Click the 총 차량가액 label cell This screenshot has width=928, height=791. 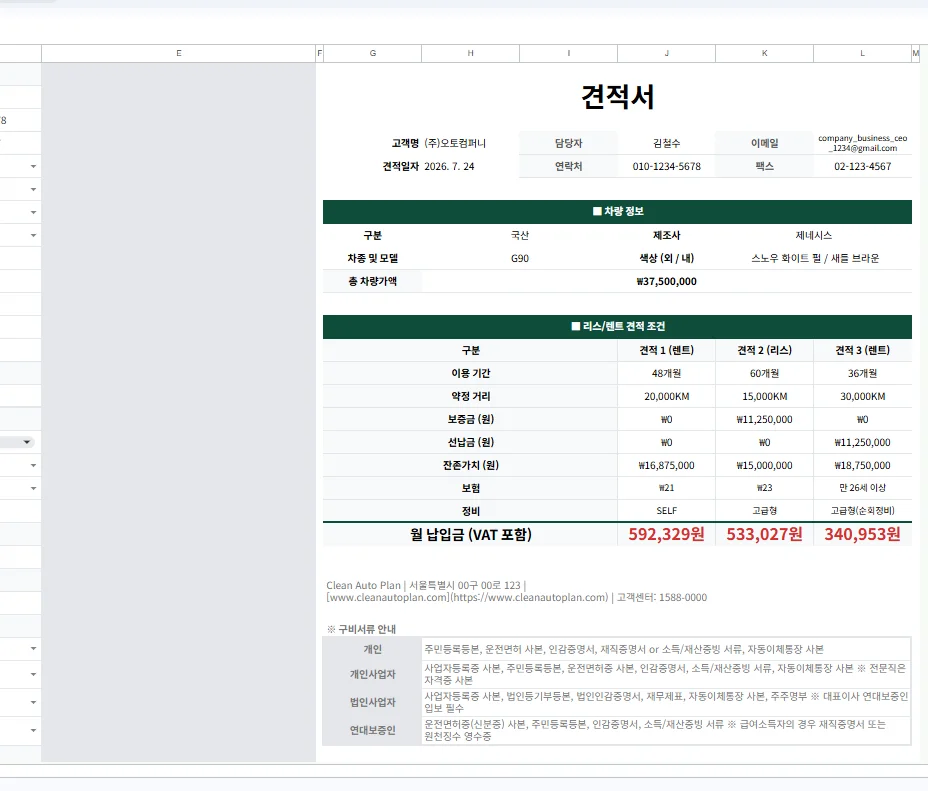tap(372, 282)
